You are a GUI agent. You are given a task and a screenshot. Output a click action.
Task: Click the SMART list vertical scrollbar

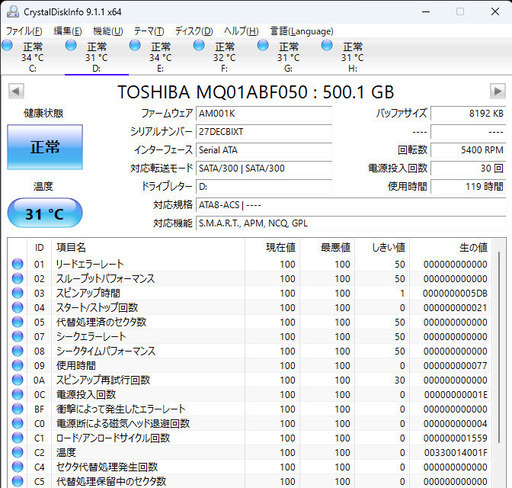coord(499,347)
